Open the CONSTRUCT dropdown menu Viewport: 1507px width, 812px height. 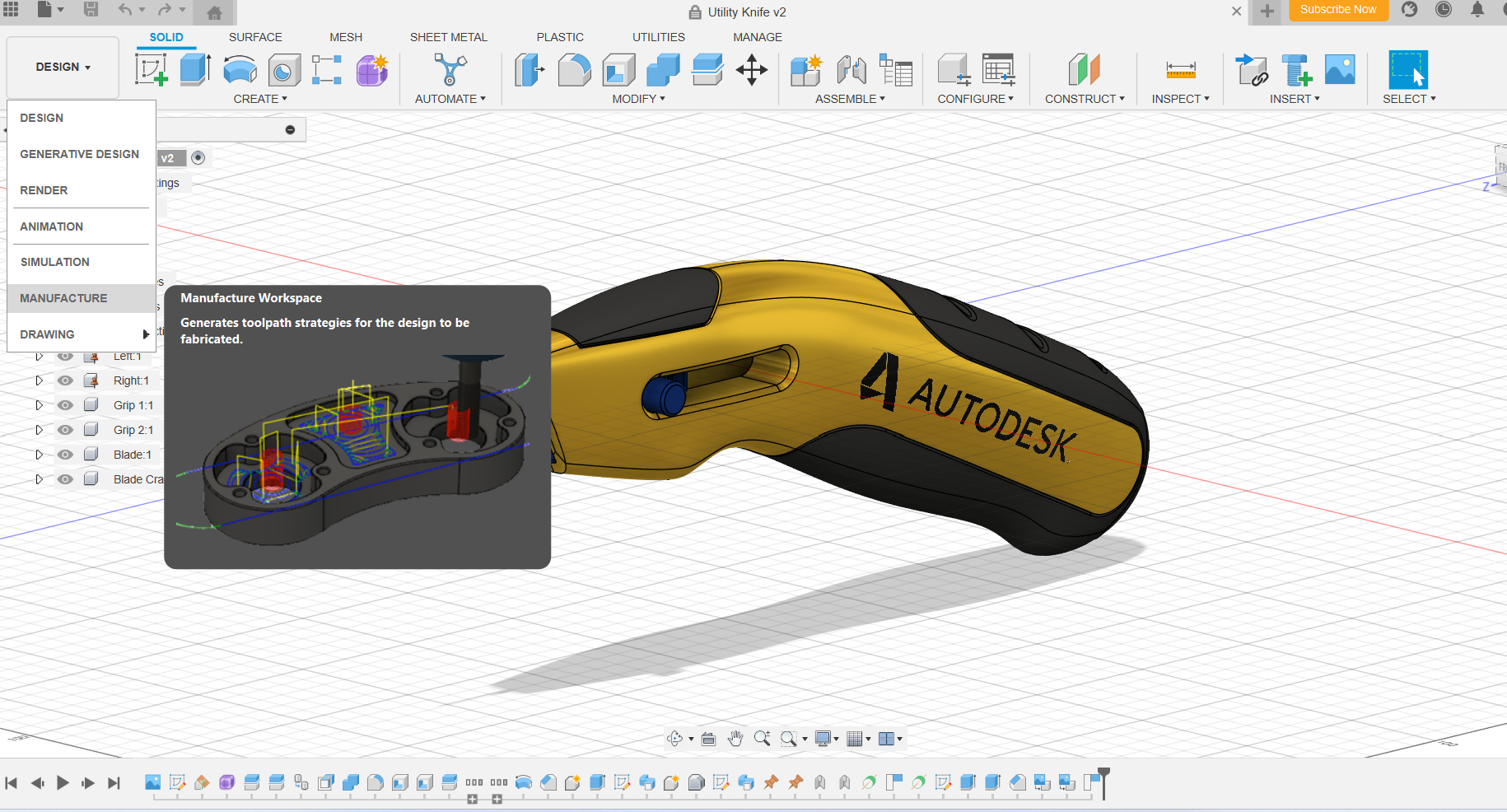(1085, 99)
